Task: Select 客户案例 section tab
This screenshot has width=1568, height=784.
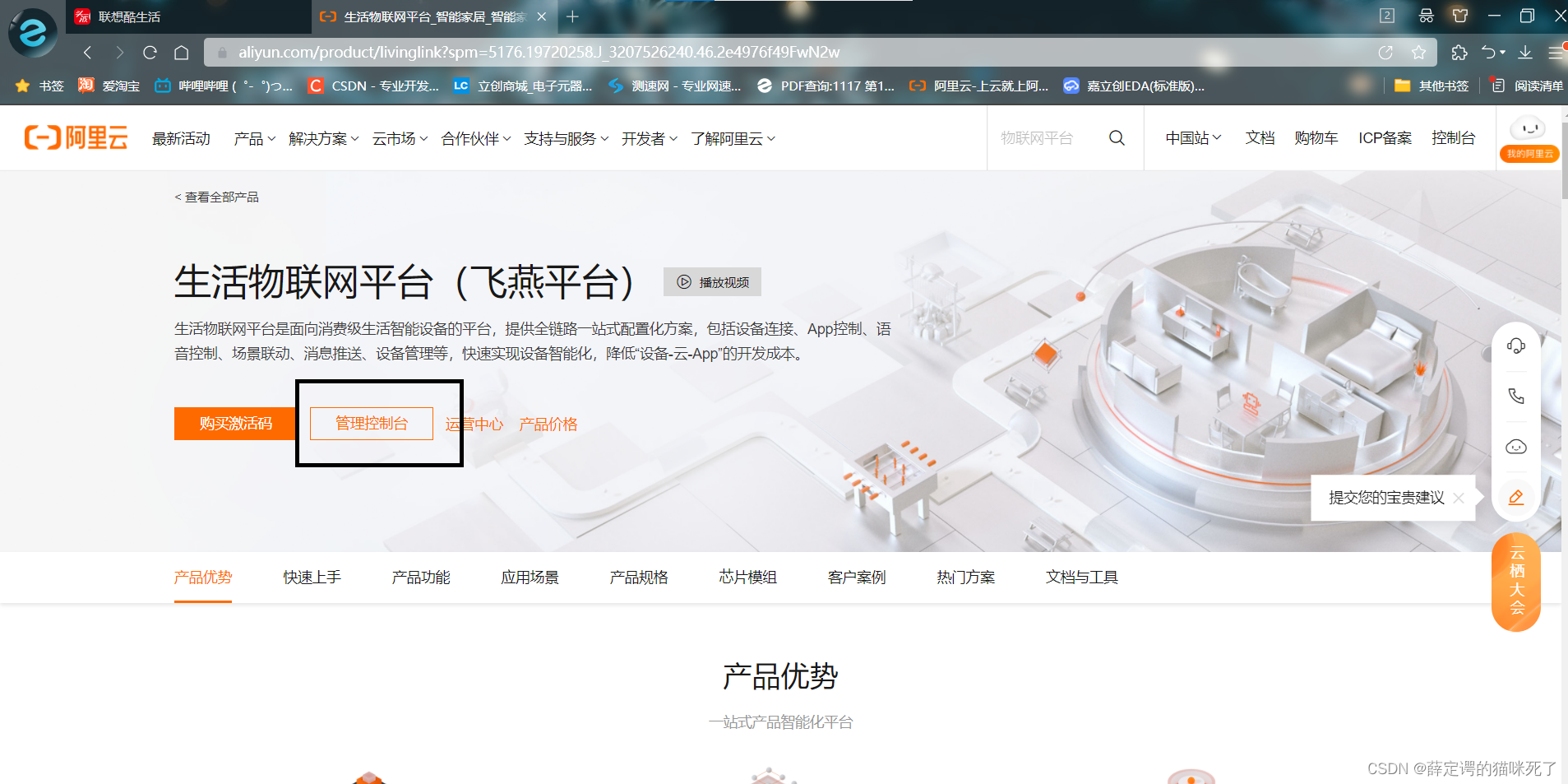Action: coord(857,578)
